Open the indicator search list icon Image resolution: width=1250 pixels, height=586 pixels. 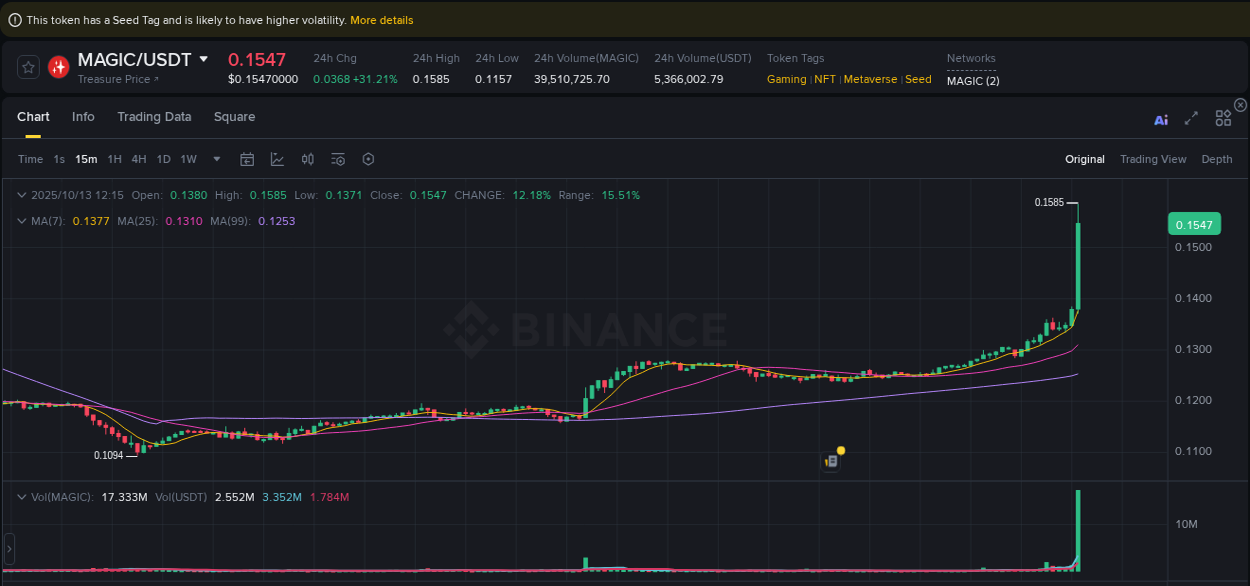coord(337,159)
